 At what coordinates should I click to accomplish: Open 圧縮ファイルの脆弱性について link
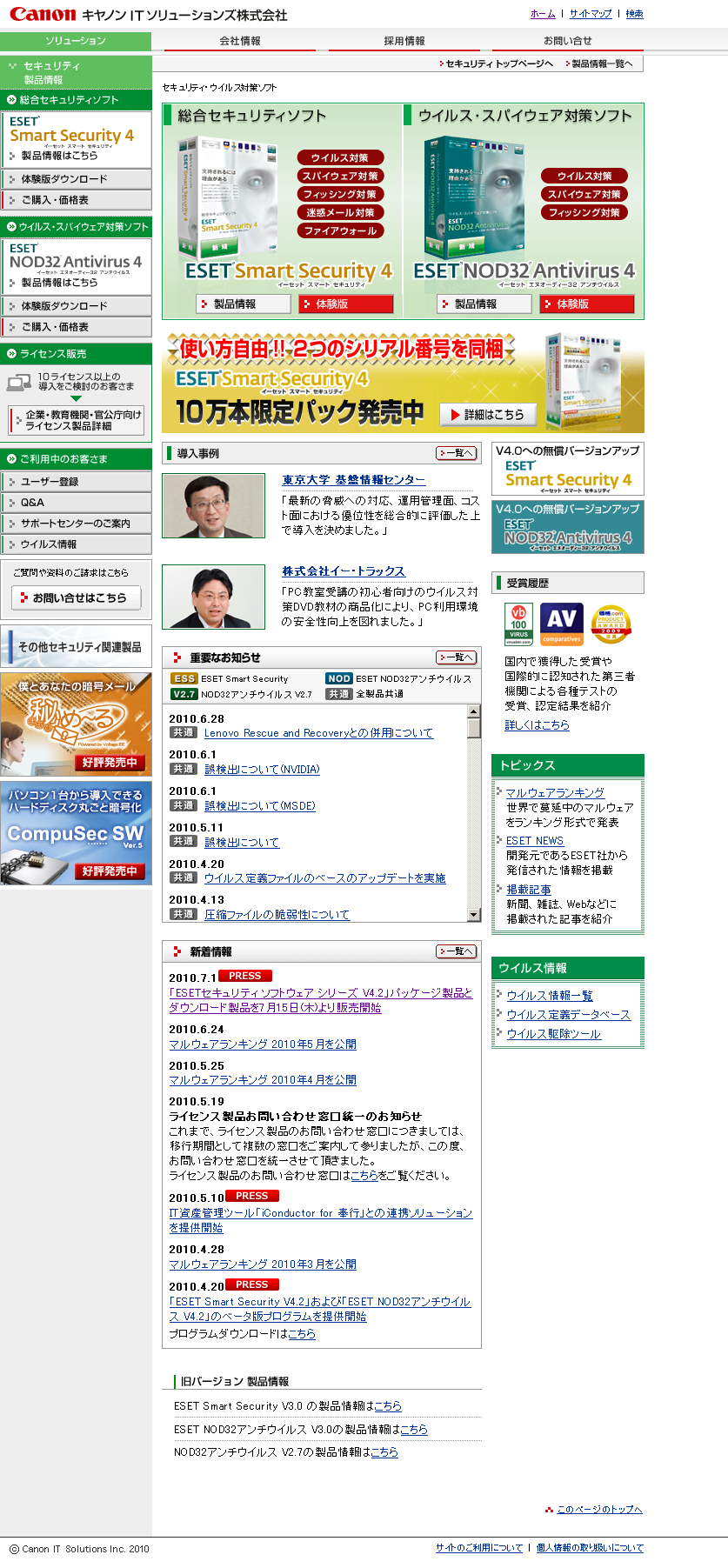pos(277,915)
